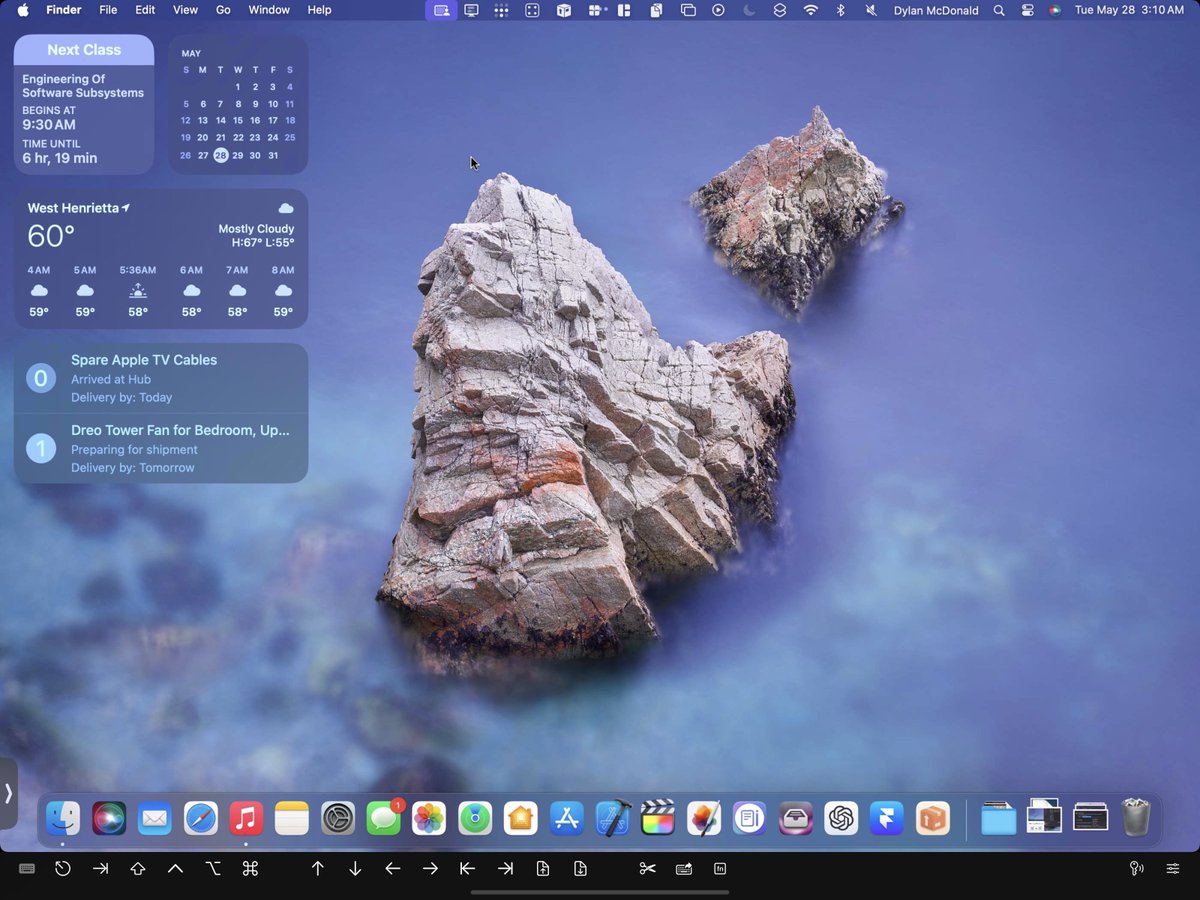Open Dreo Tower Fan delivery entry

tap(161, 448)
